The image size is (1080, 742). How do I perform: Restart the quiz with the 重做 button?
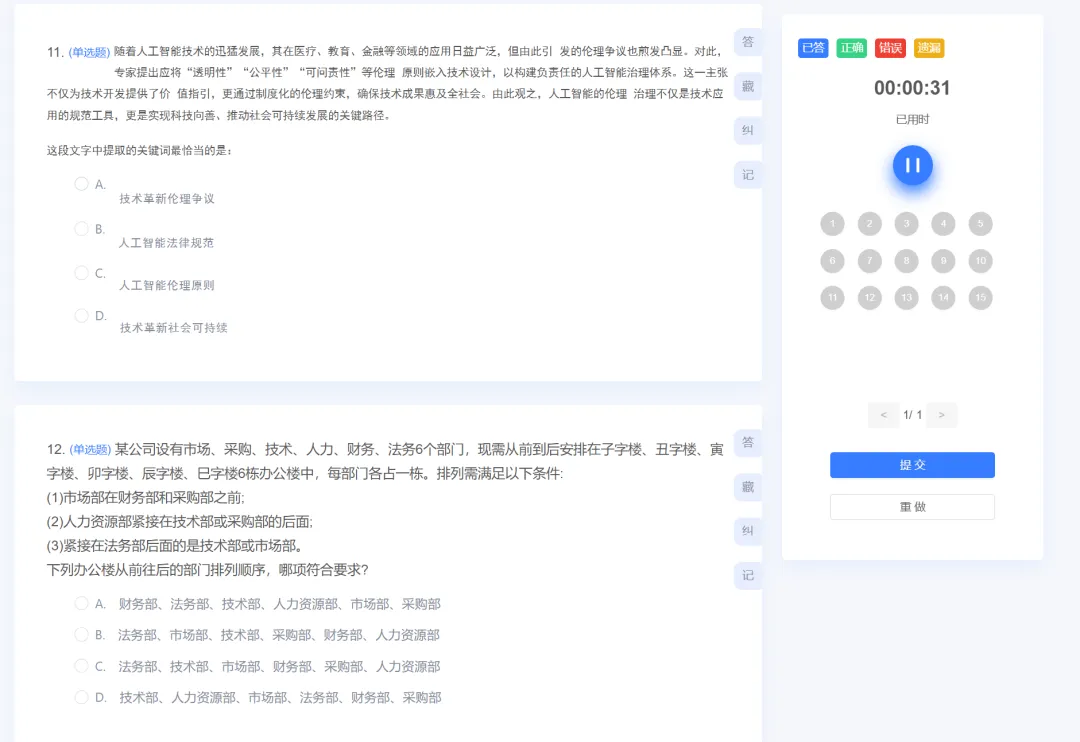(912, 507)
